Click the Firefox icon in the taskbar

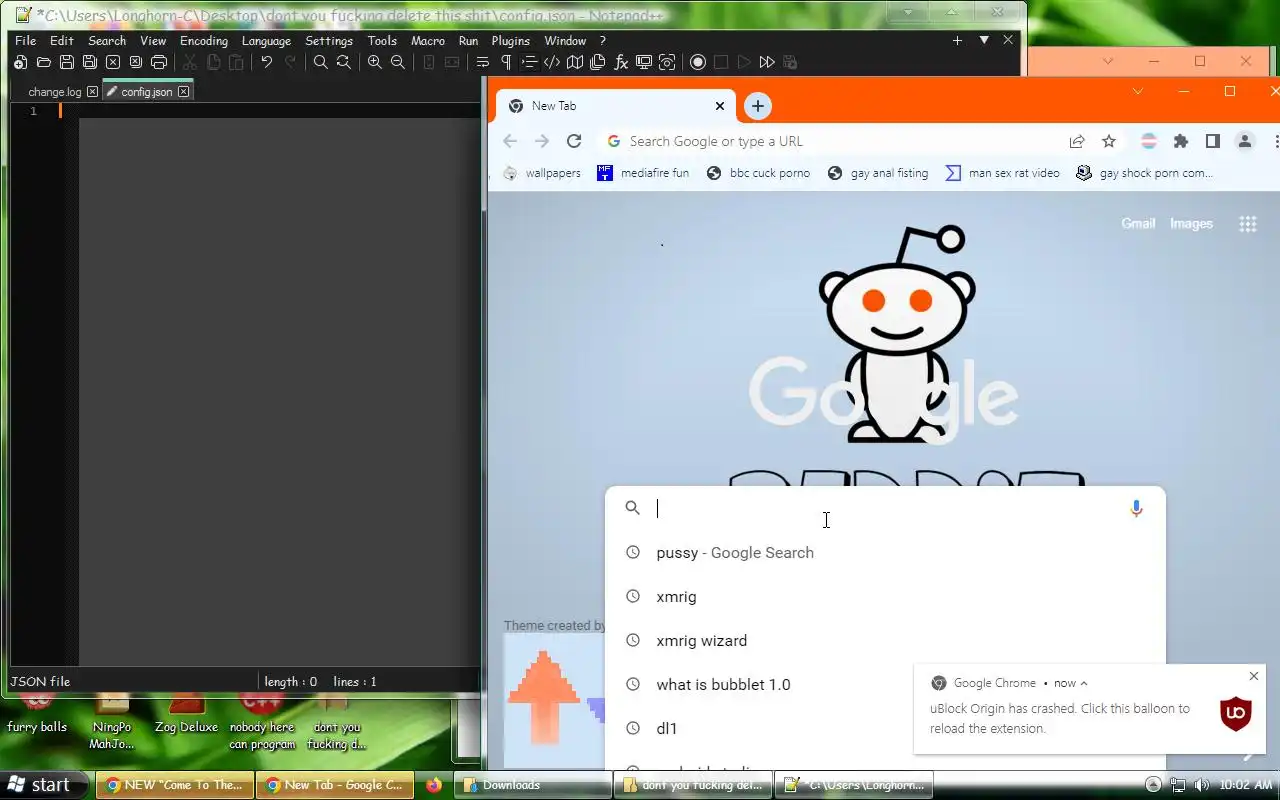pyautogui.click(x=433, y=785)
